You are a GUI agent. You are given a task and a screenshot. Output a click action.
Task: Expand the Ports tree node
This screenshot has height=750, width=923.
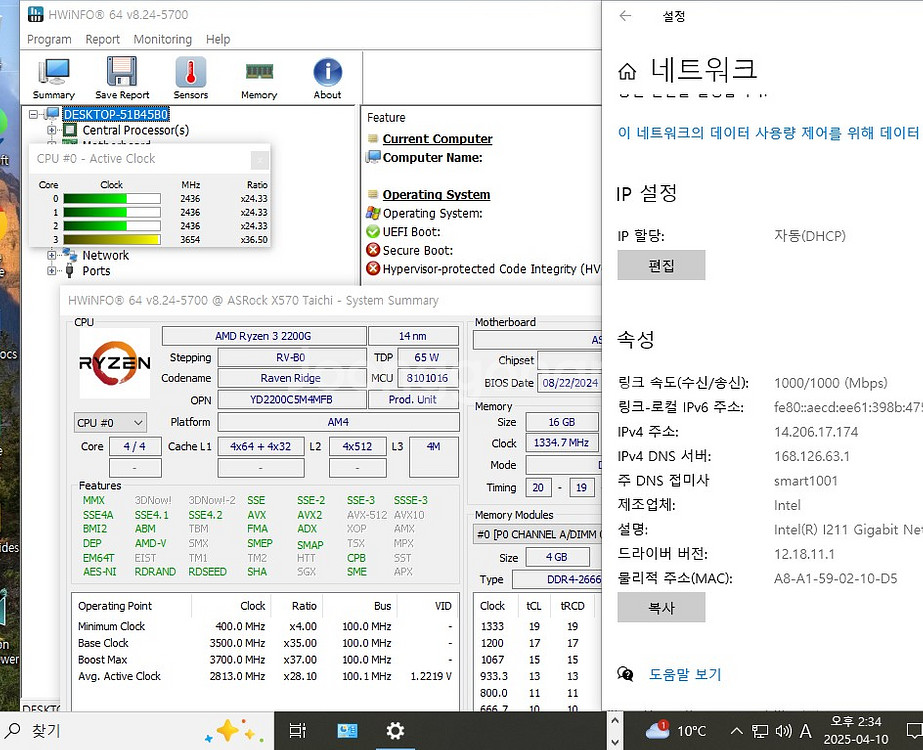(51, 271)
